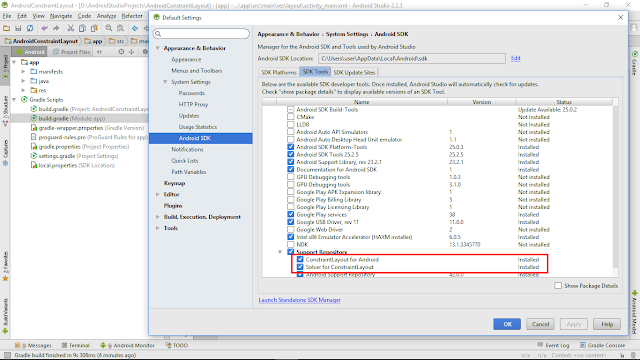The image size is (640, 360).
Task: Expand the Tools settings group
Action: (158, 228)
